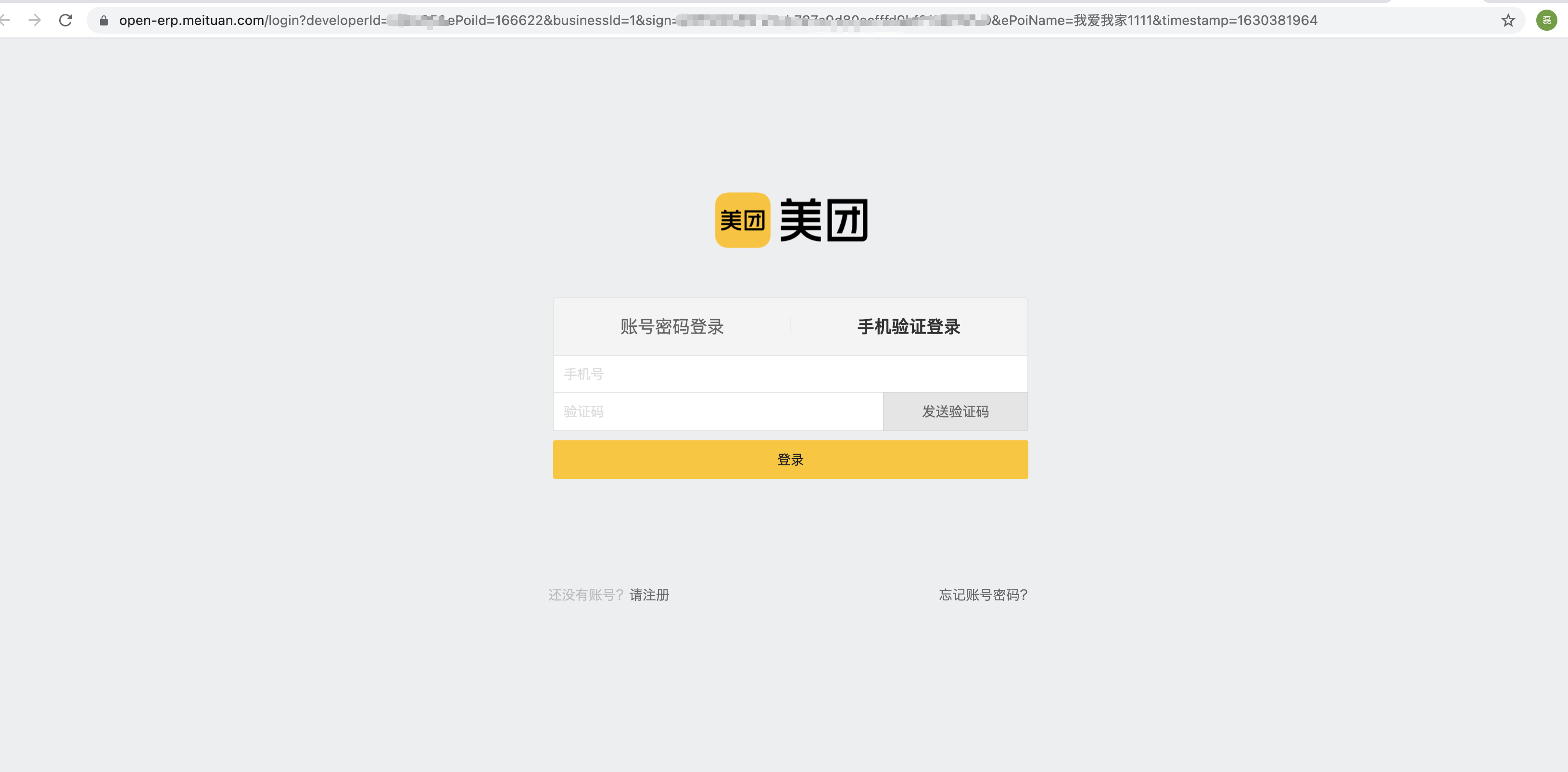Click the open-erp.meituan.com domain in the URL
The height and width of the screenshot is (772, 1568).
pos(191,21)
